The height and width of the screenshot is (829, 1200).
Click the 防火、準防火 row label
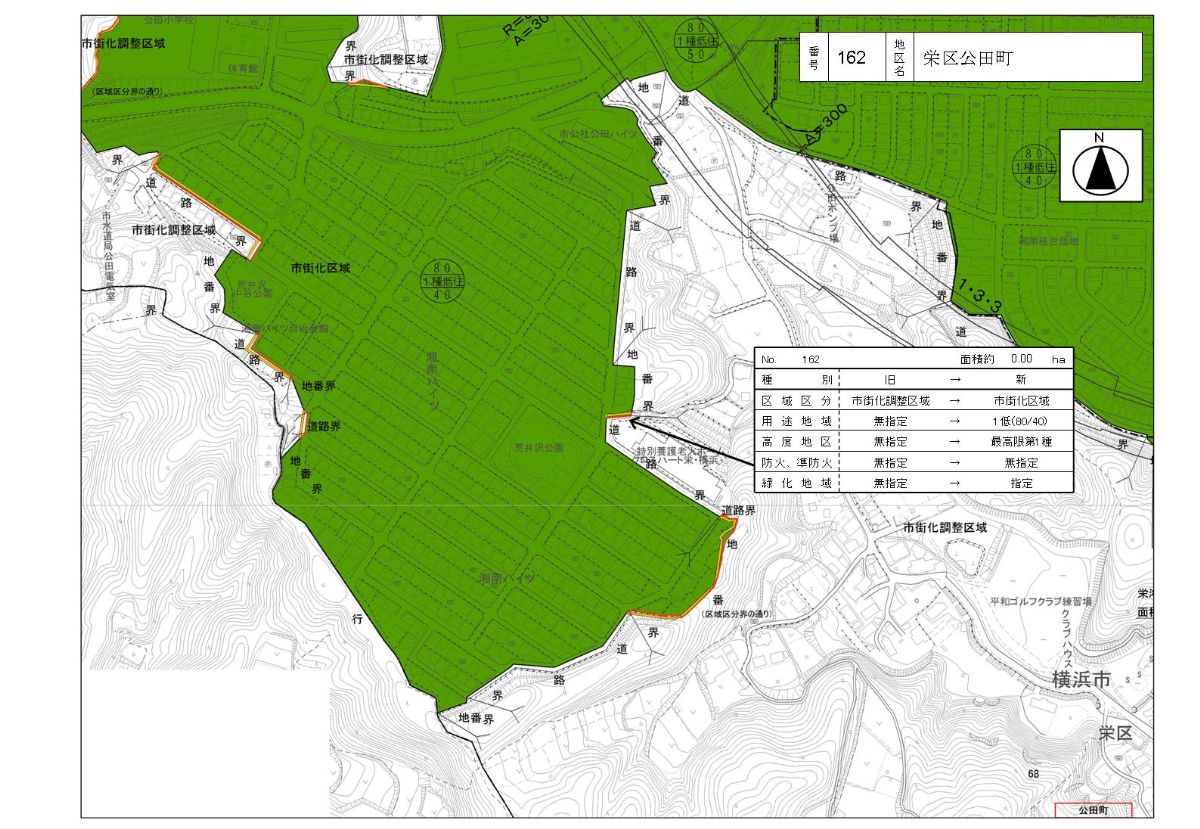(x=796, y=462)
